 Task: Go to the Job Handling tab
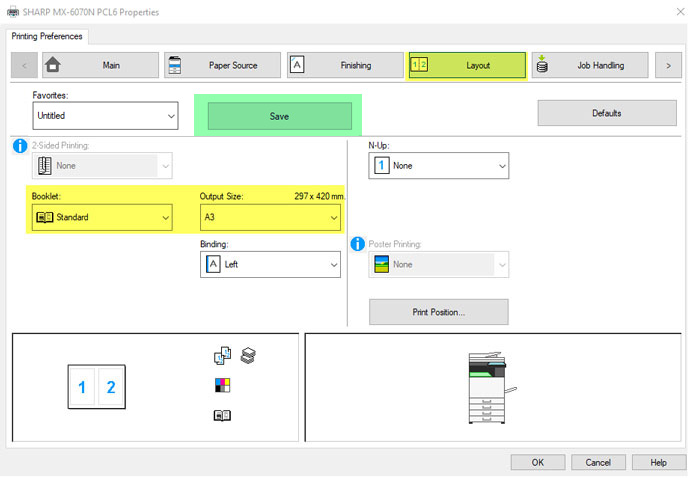click(x=589, y=66)
